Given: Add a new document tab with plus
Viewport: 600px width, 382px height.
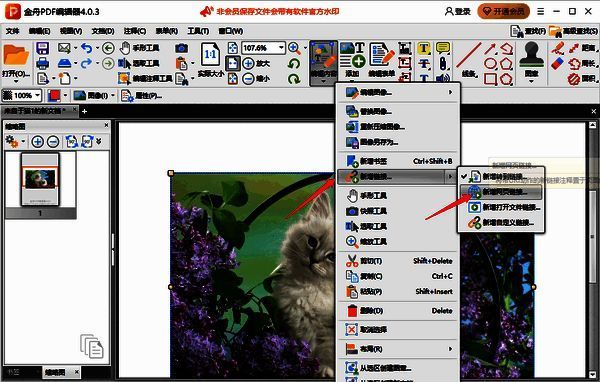Looking at the screenshot, I should click(x=85, y=111).
